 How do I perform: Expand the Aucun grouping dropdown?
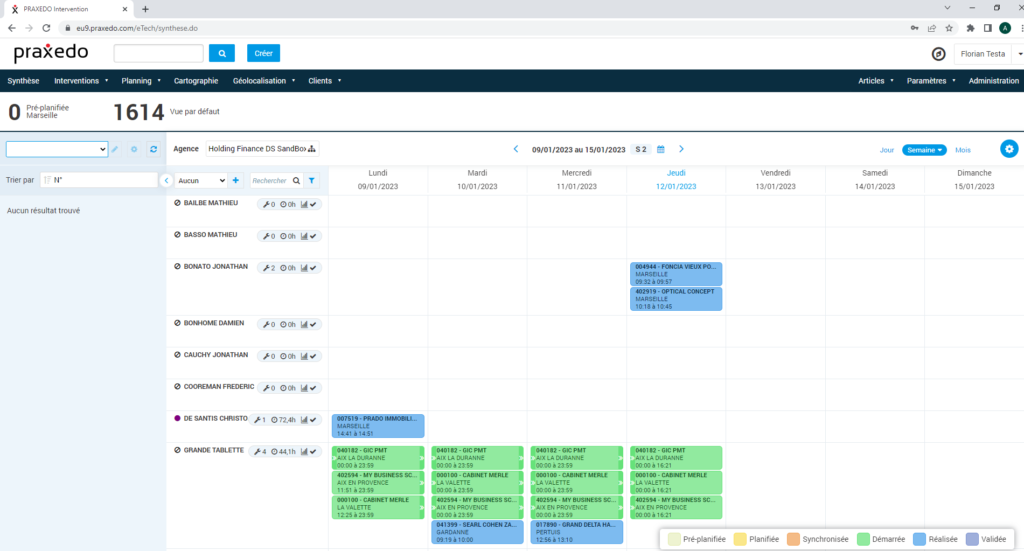pyautogui.click(x=201, y=181)
